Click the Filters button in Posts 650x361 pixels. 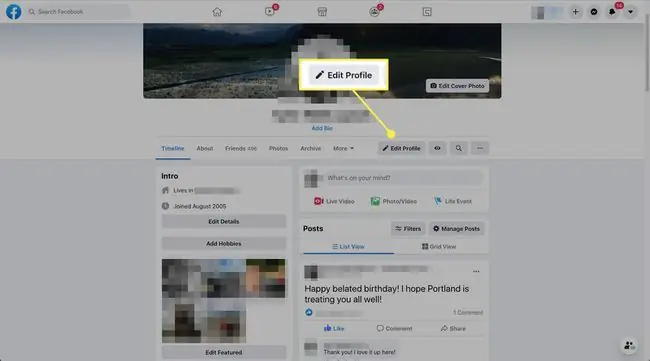point(408,228)
